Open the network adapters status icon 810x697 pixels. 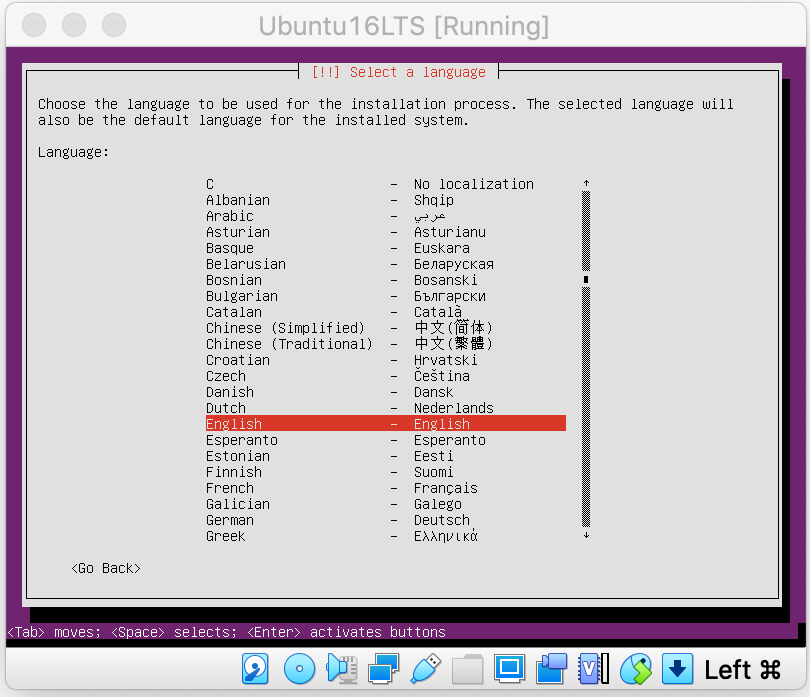point(384,668)
